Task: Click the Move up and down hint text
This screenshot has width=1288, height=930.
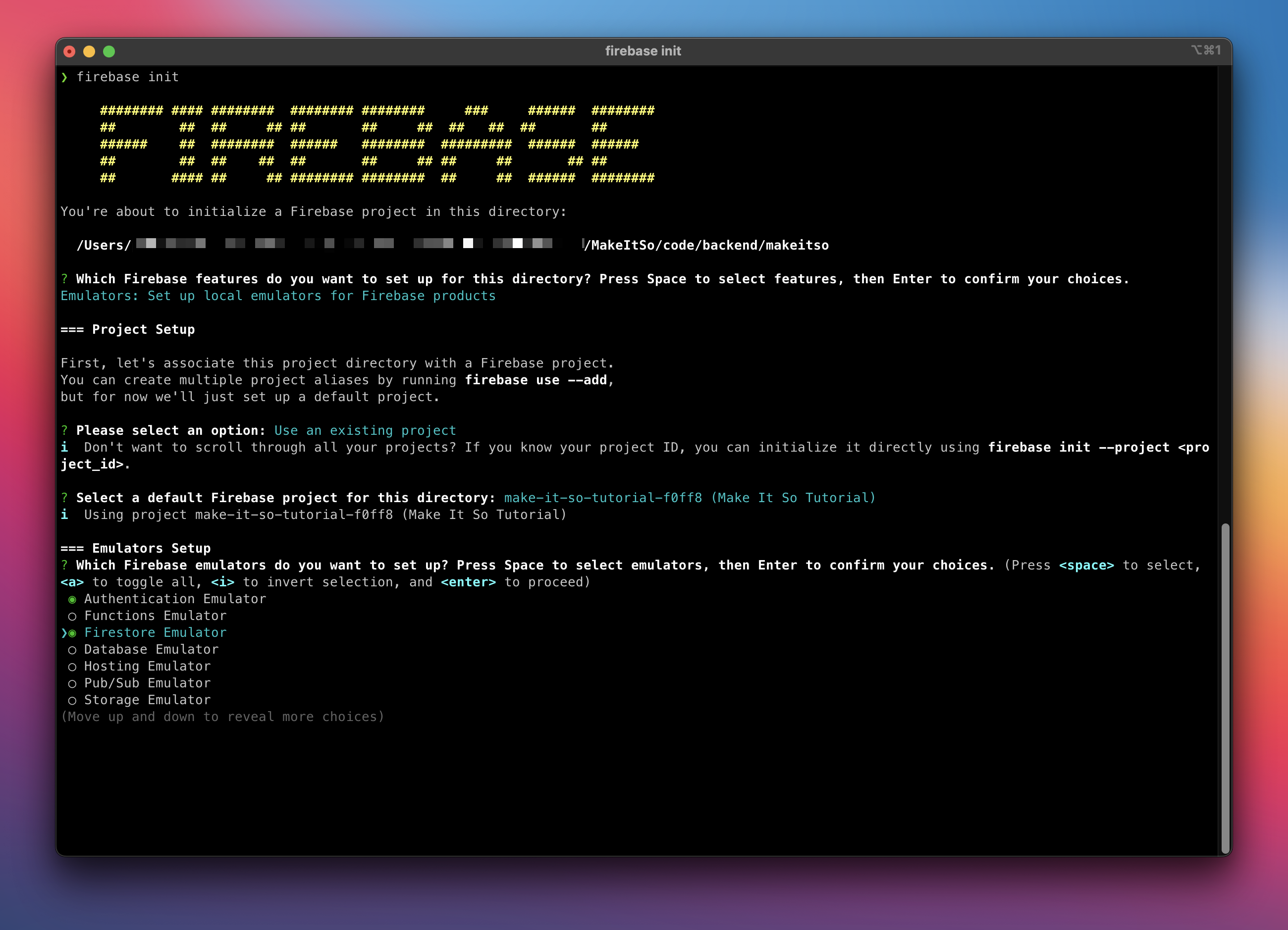Action: (222, 717)
